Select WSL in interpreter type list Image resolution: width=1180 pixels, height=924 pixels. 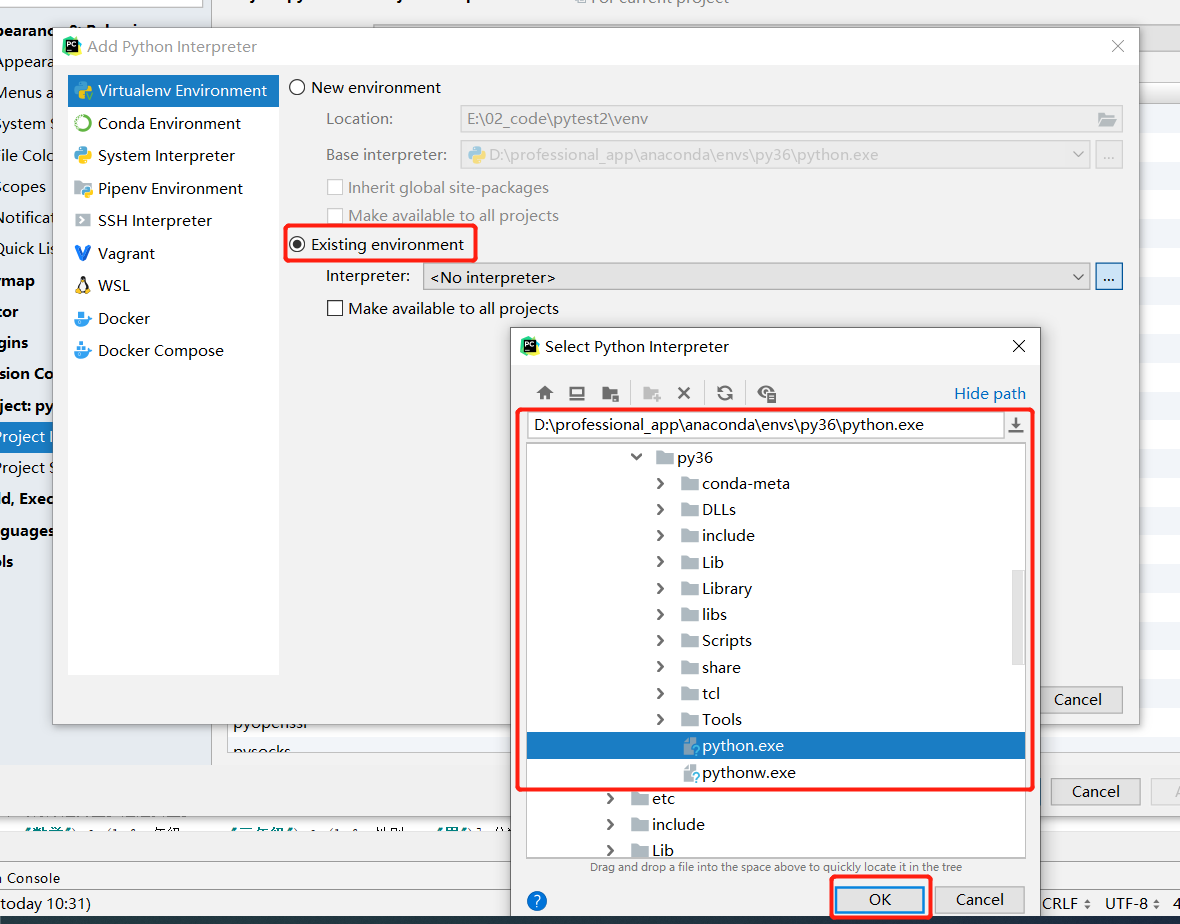173,286
